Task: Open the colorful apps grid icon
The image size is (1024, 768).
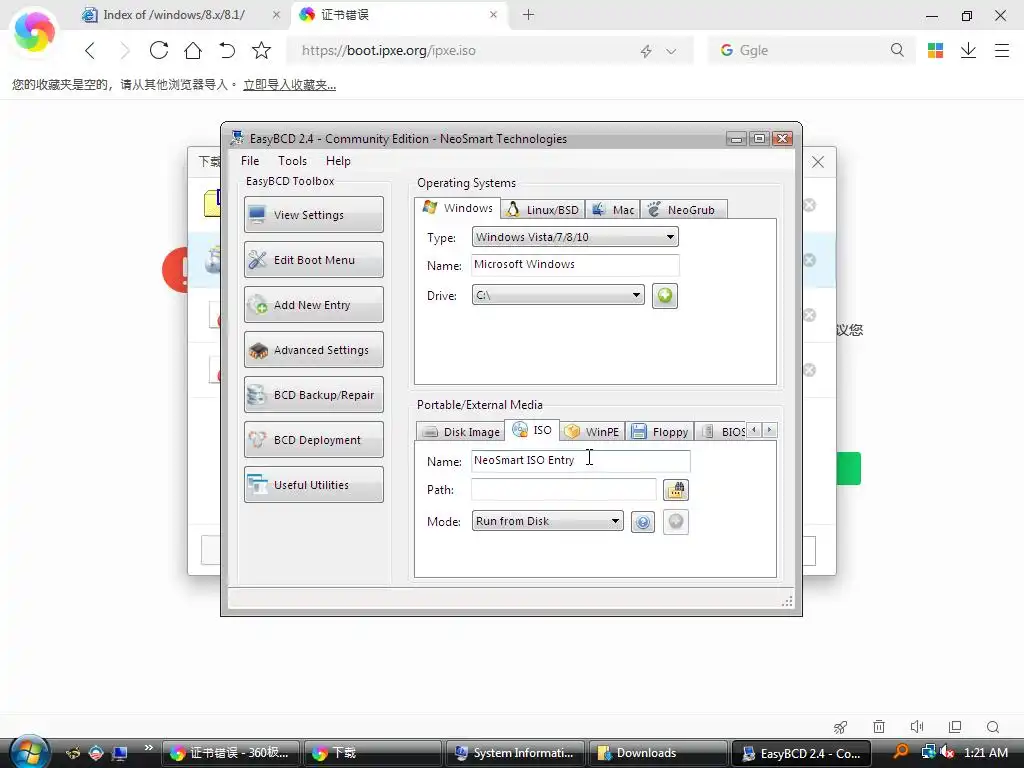Action: (935, 50)
